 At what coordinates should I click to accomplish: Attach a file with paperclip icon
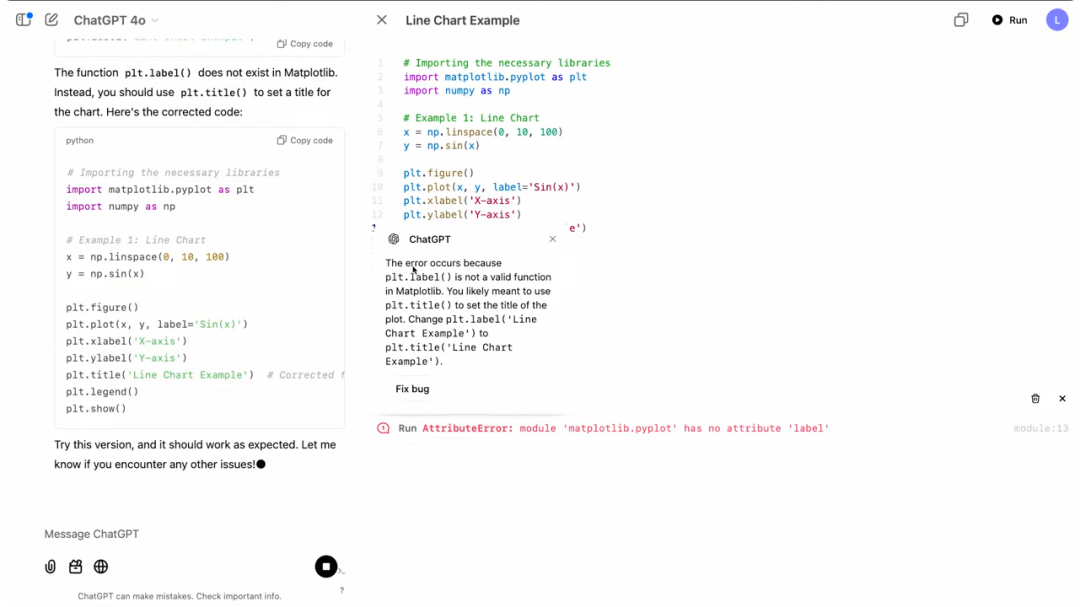click(50, 566)
